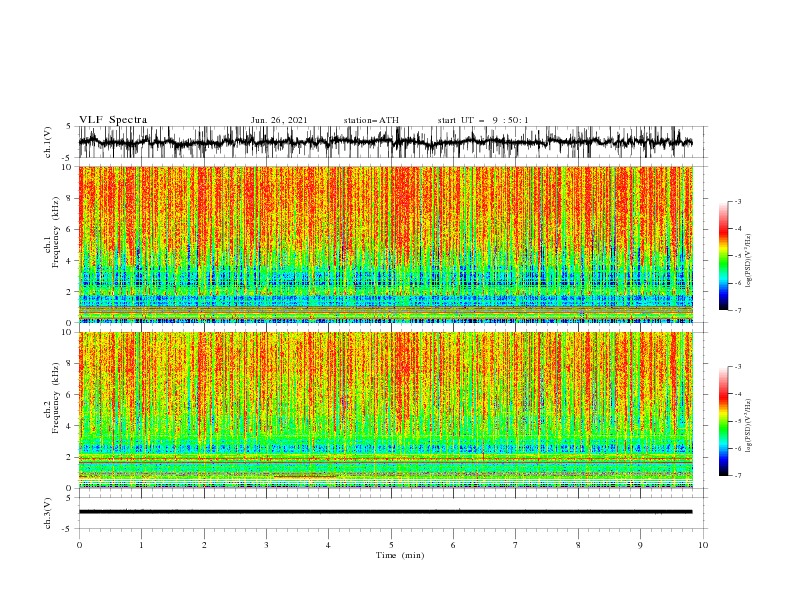Click the ch.2 spectrogram plot
This screenshot has height=612, width=792.
(386, 410)
